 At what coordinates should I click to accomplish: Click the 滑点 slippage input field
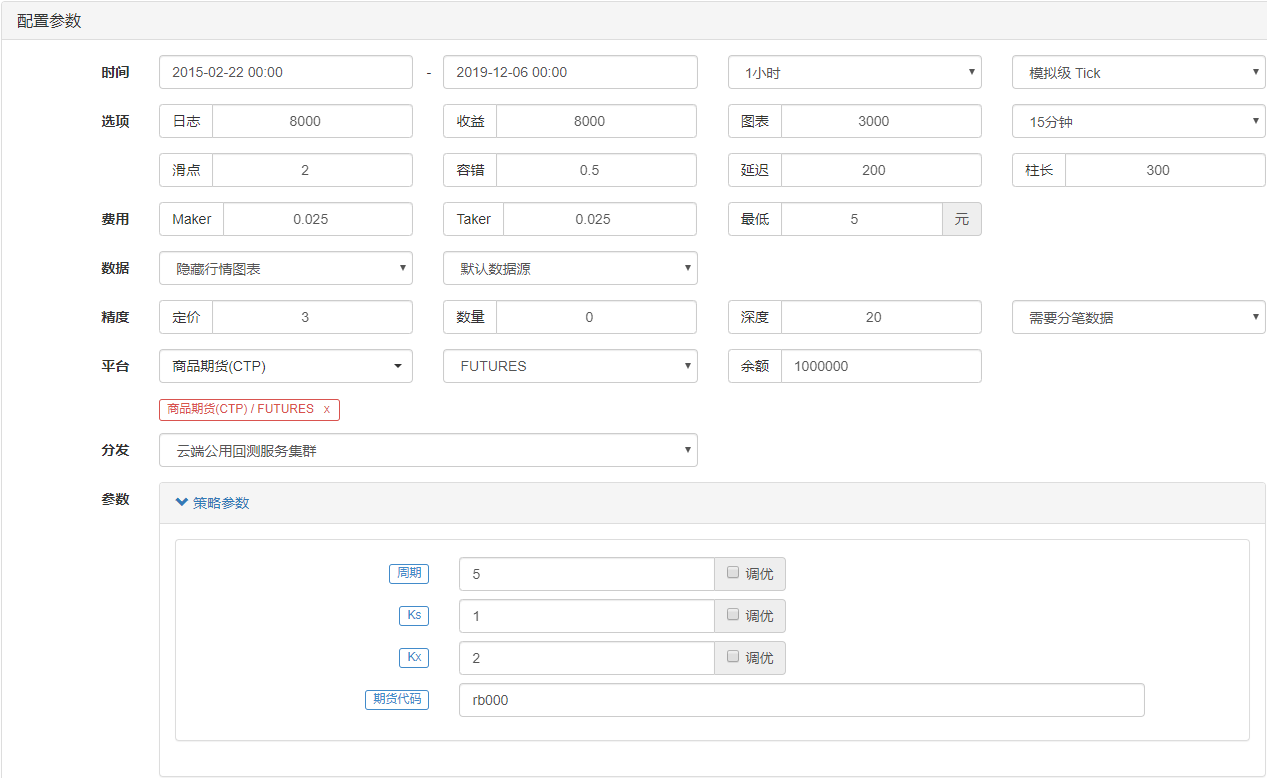click(311, 171)
